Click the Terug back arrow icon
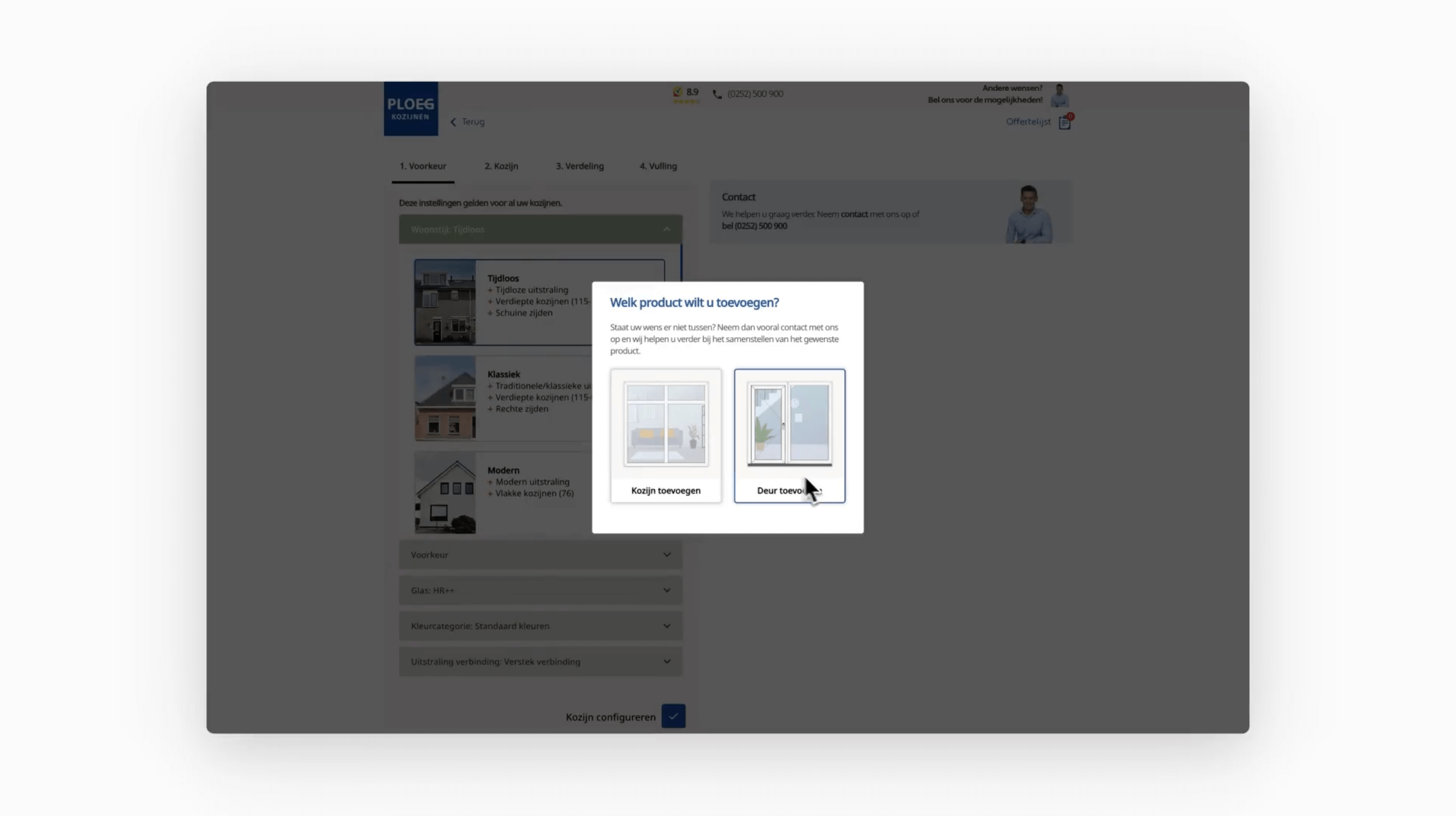The image size is (1456, 816). (x=453, y=122)
